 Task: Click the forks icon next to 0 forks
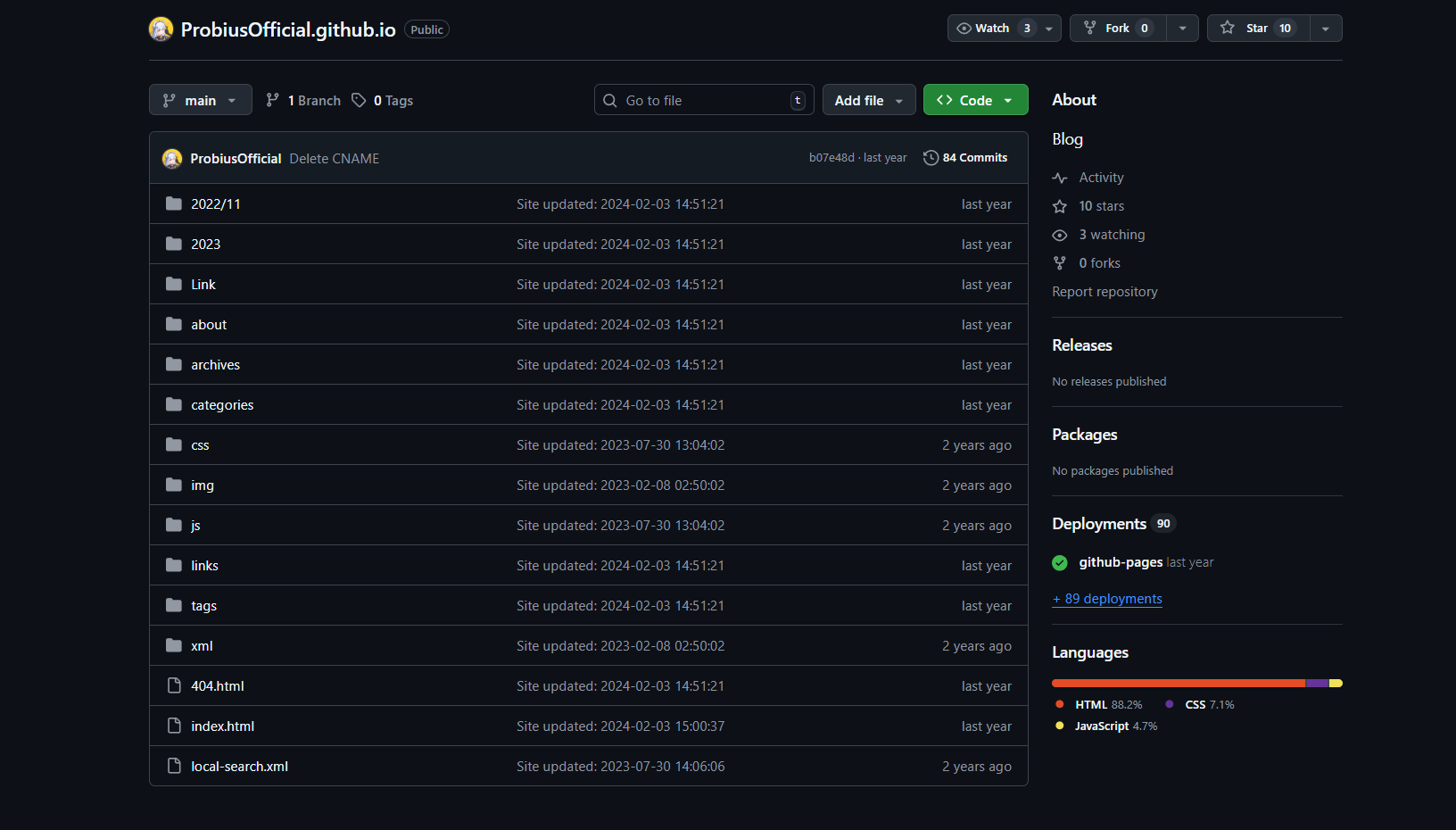[x=1060, y=263]
